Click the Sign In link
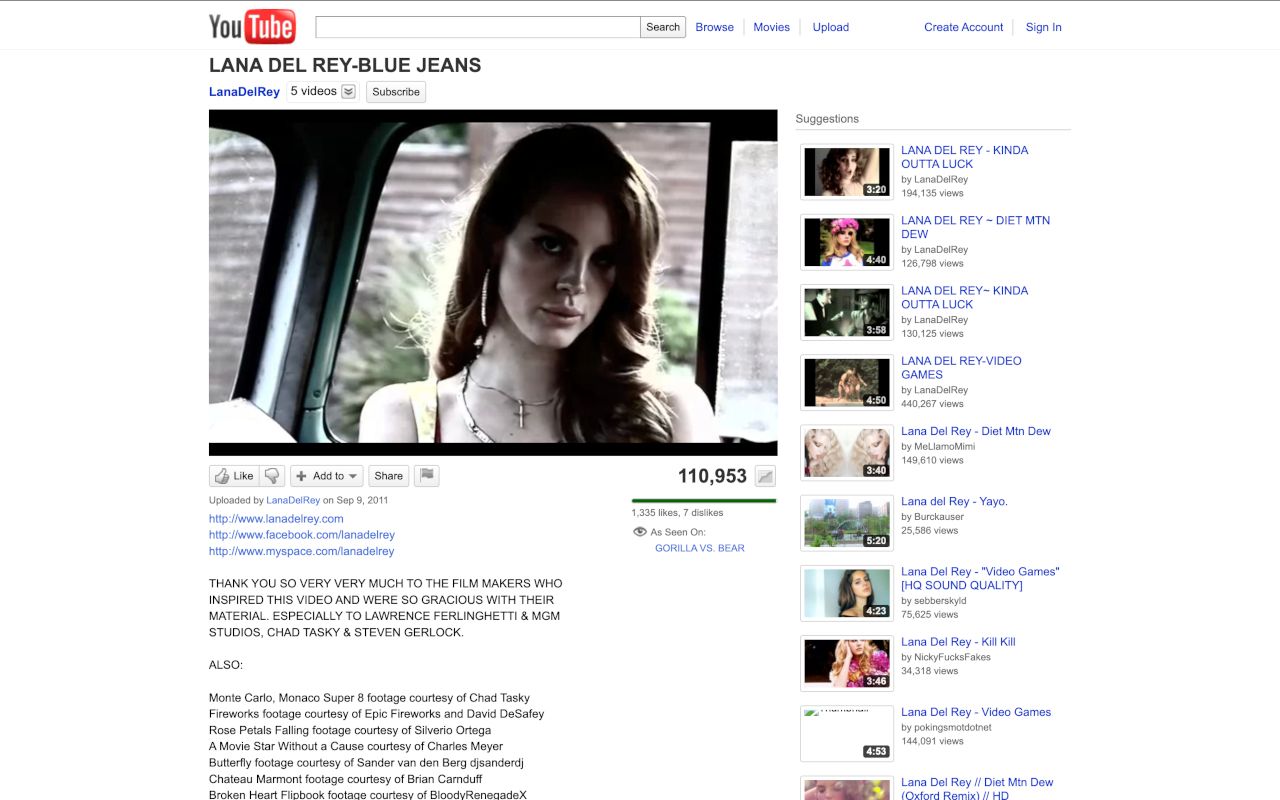Screen dimensions: 1280x800 (x=1043, y=27)
